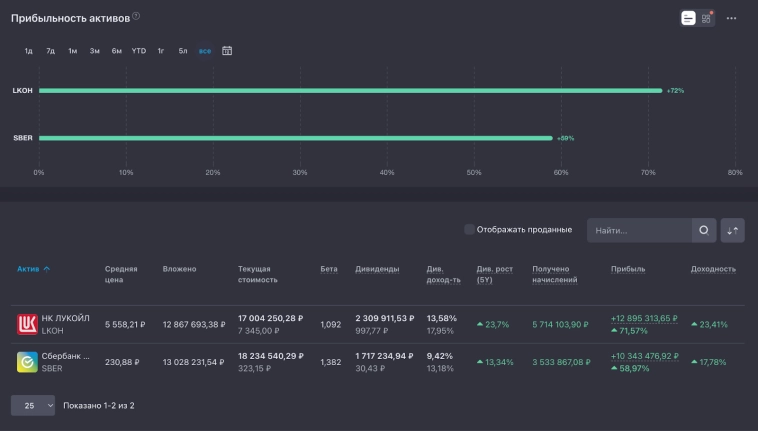Click the Lukoil company logo

tap(27, 324)
